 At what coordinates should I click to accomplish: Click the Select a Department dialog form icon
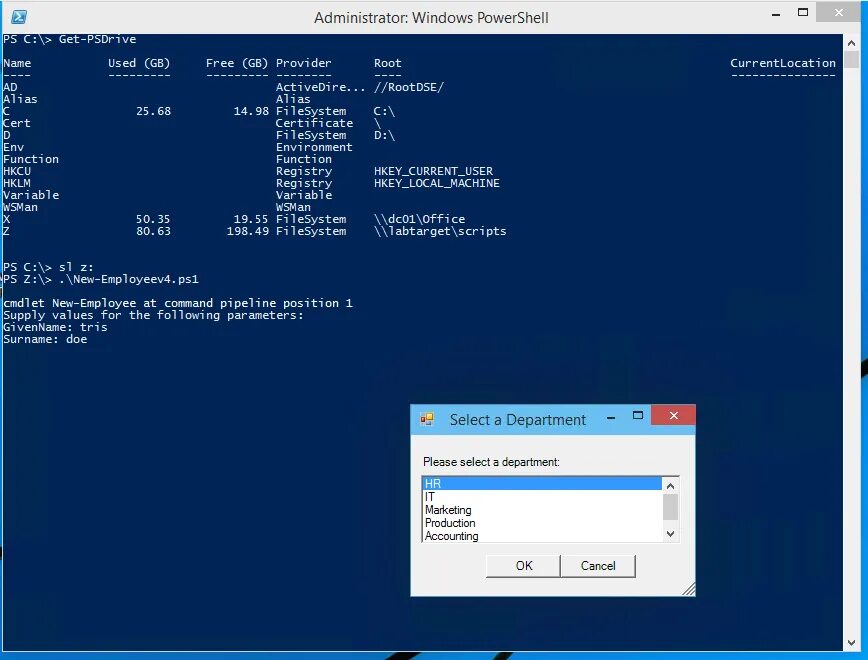click(x=427, y=419)
